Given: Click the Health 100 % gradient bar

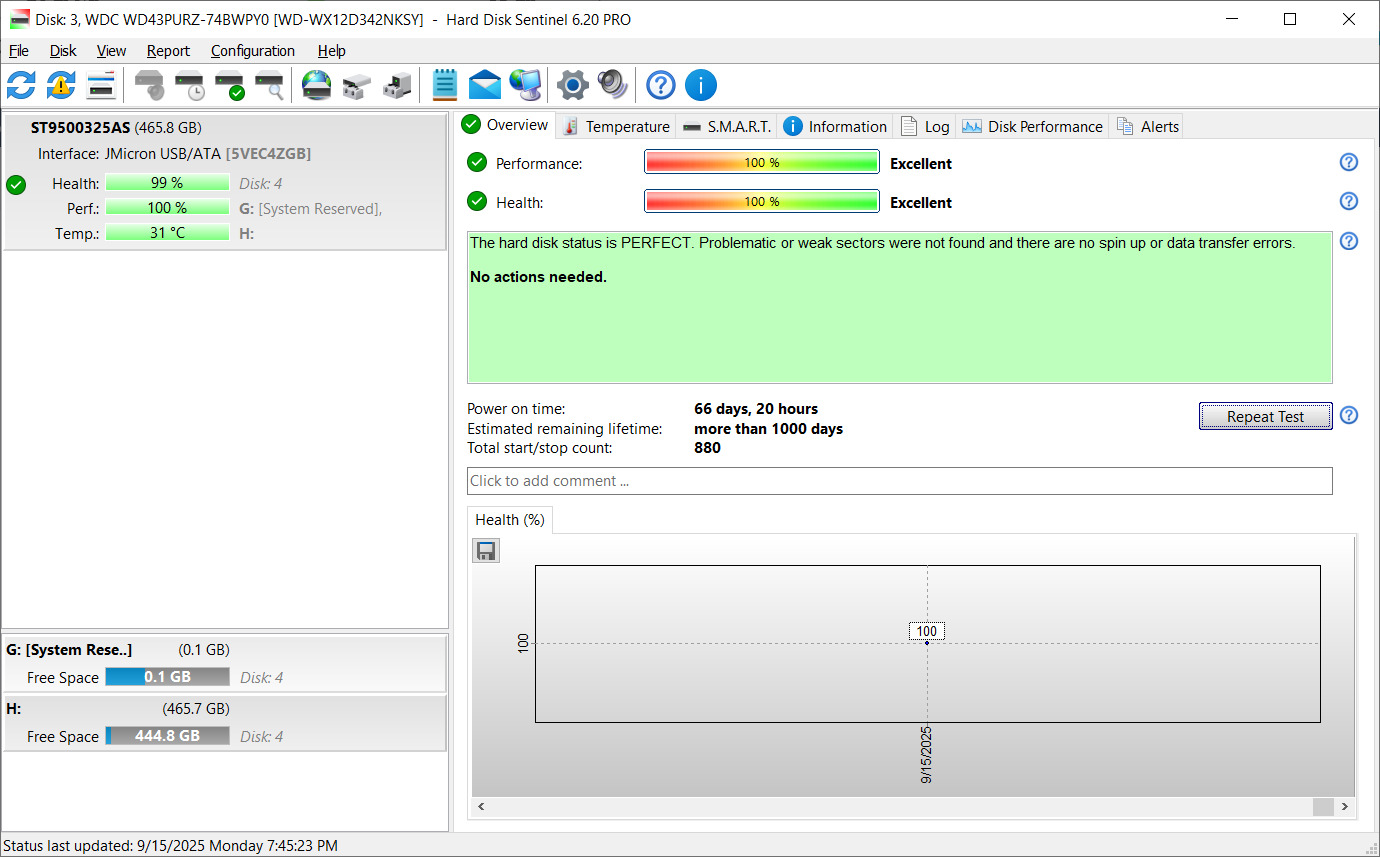Looking at the screenshot, I should [x=762, y=201].
